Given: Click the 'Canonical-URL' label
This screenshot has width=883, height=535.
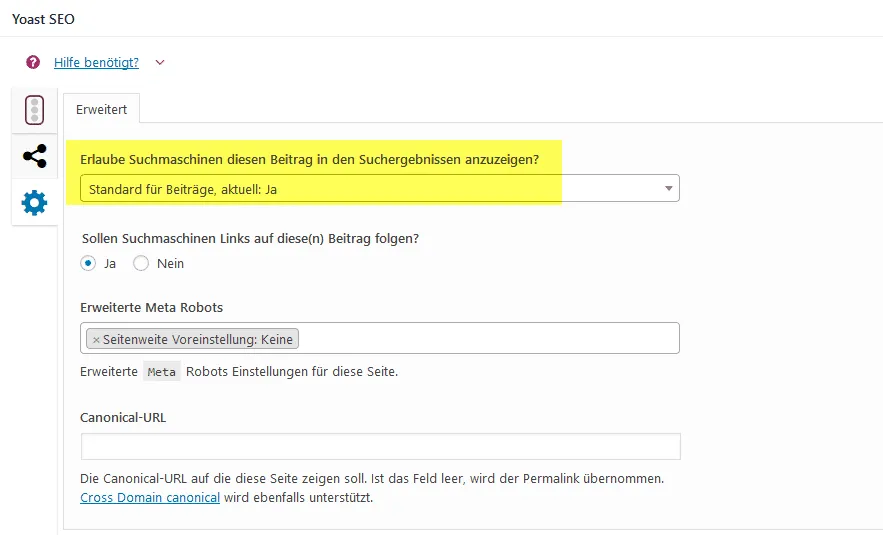Looking at the screenshot, I should pos(123,418).
